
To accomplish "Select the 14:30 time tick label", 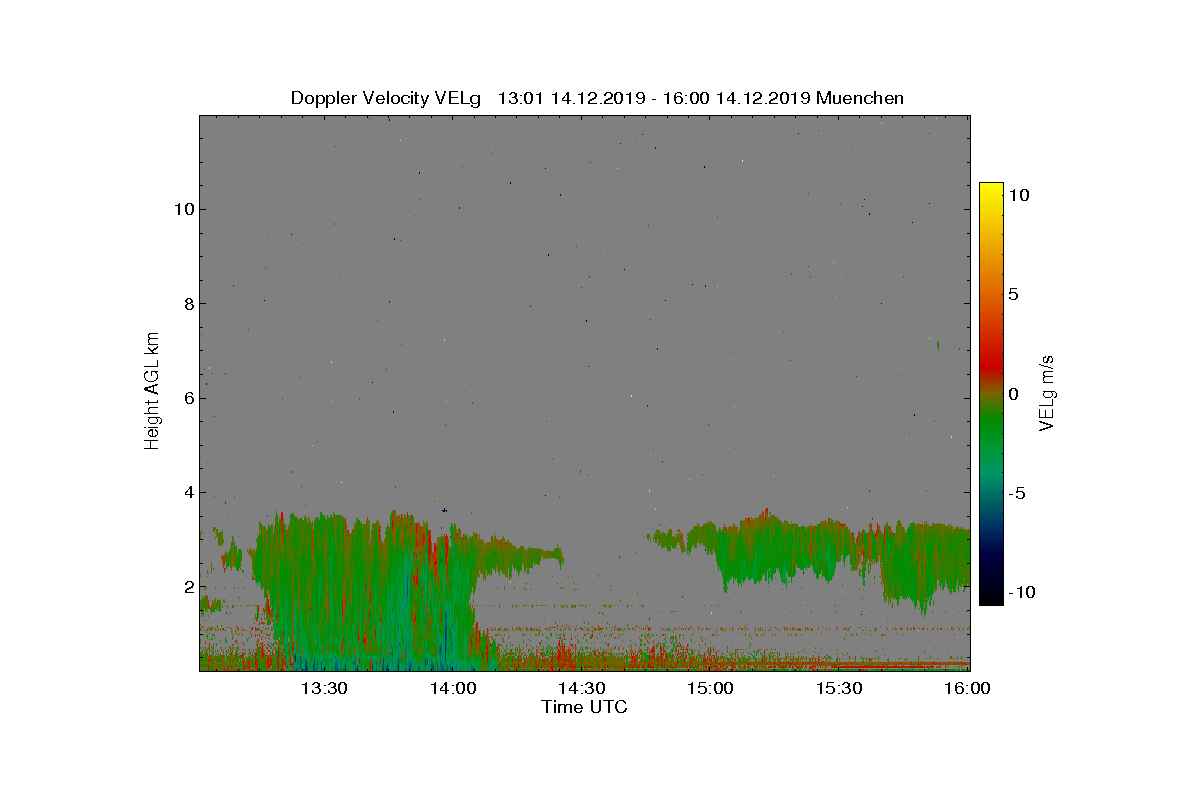I will (x=582, y=688).
